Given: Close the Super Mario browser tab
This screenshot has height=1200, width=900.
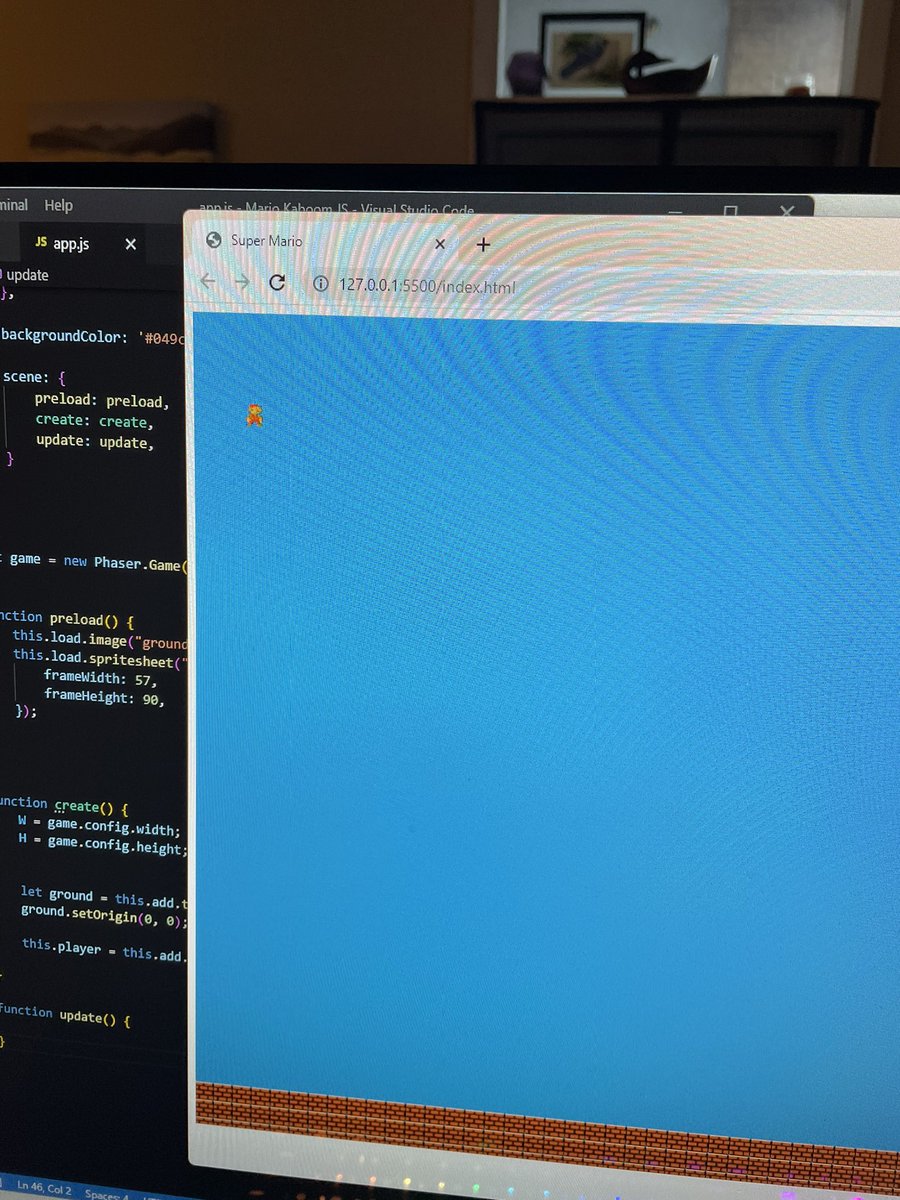Looking at the screenshot, I should coord(439,244).
